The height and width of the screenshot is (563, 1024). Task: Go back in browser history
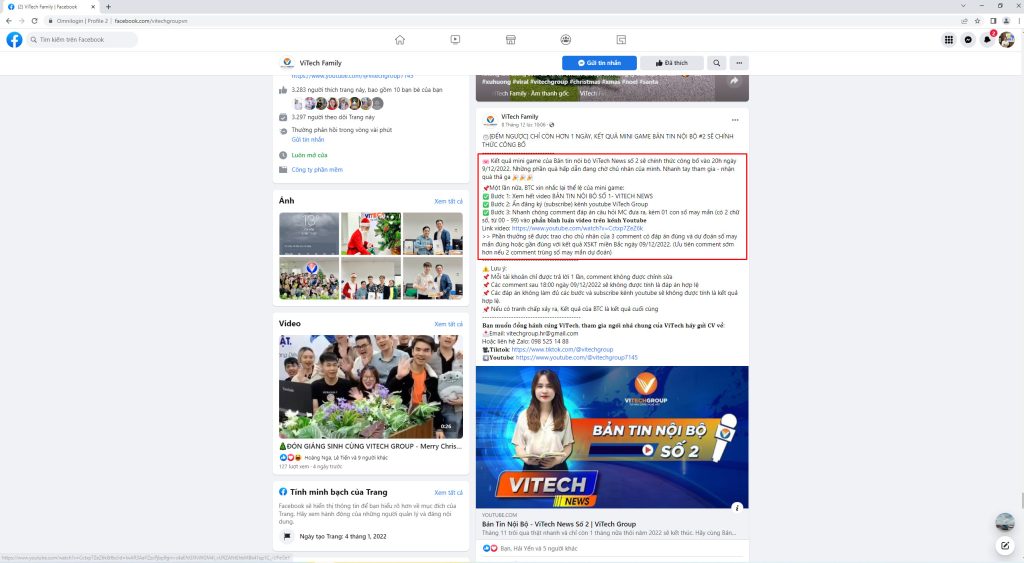[x=8, y=21]
